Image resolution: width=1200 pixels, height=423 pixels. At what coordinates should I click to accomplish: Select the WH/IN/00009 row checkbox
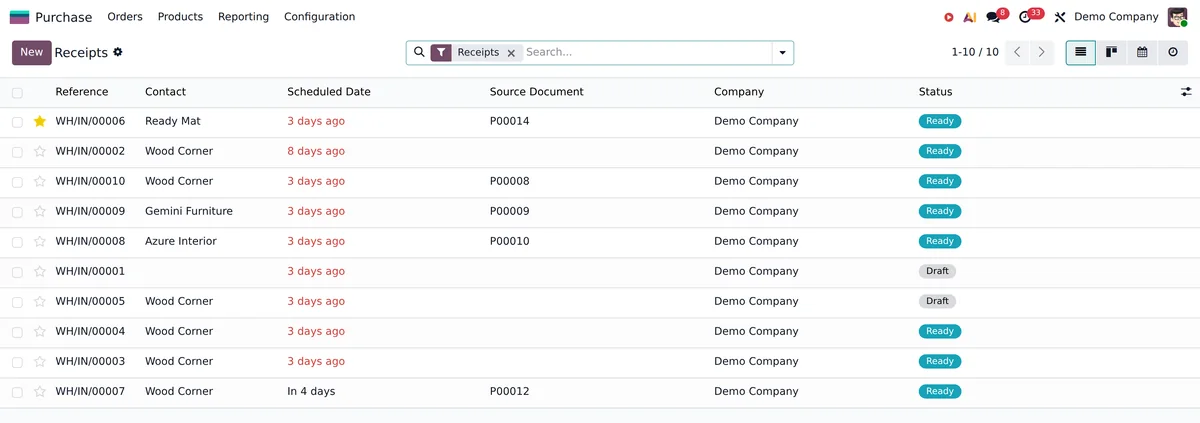tap(17, 211)
